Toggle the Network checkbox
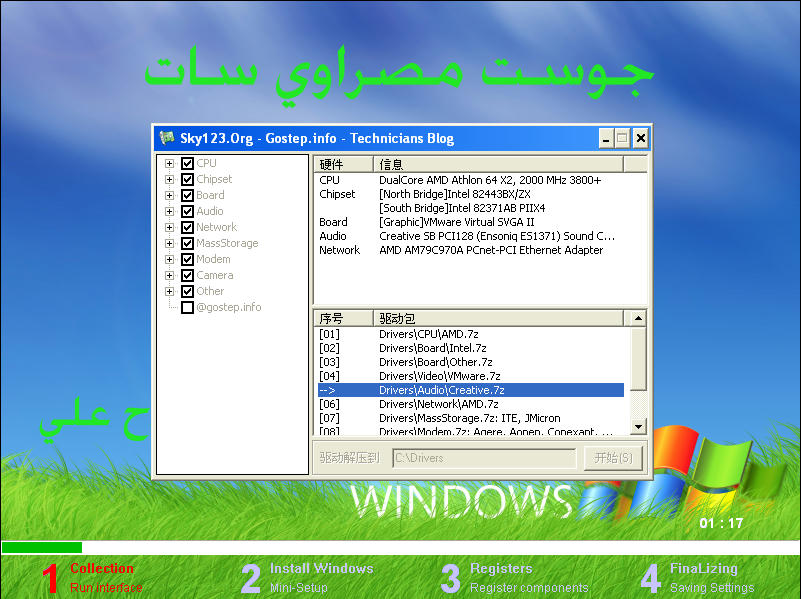The height and width of the screenshot is (599, 801). tap(187, 227)
